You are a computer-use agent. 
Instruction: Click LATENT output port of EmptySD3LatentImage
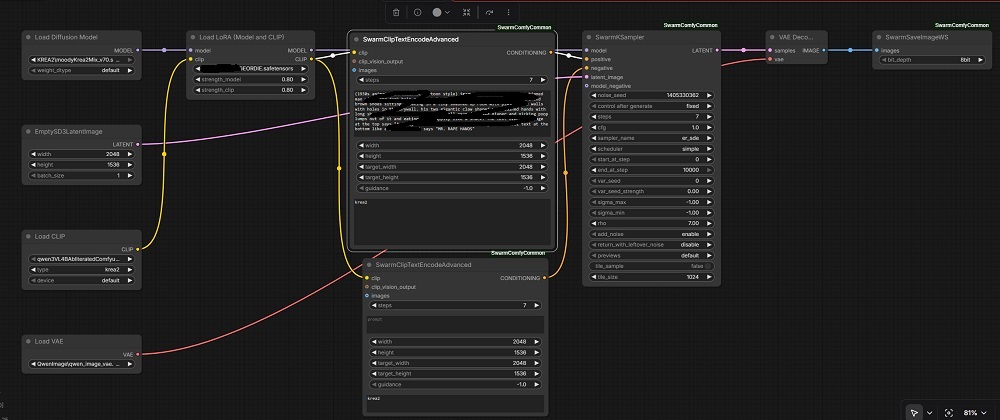(138, 145)
